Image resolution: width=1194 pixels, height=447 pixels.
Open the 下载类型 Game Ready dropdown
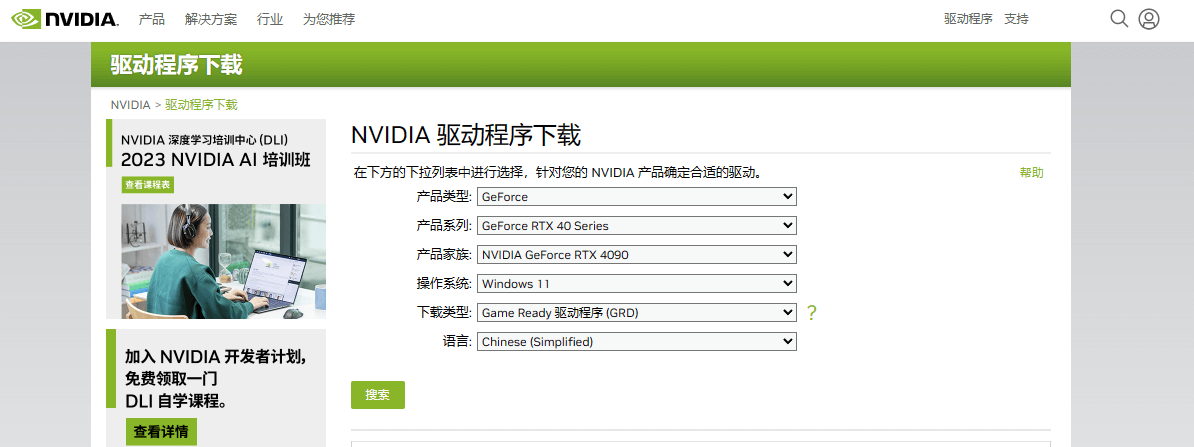(637, 312)
